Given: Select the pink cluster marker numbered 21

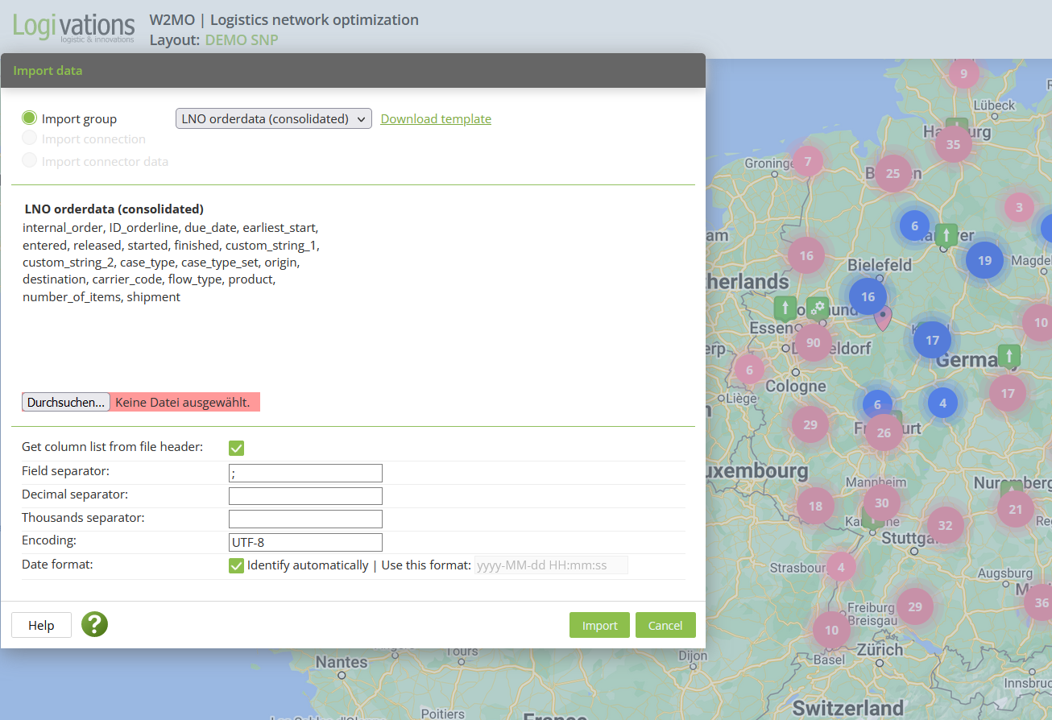Looking at the screenshot, I should 1015,509.
